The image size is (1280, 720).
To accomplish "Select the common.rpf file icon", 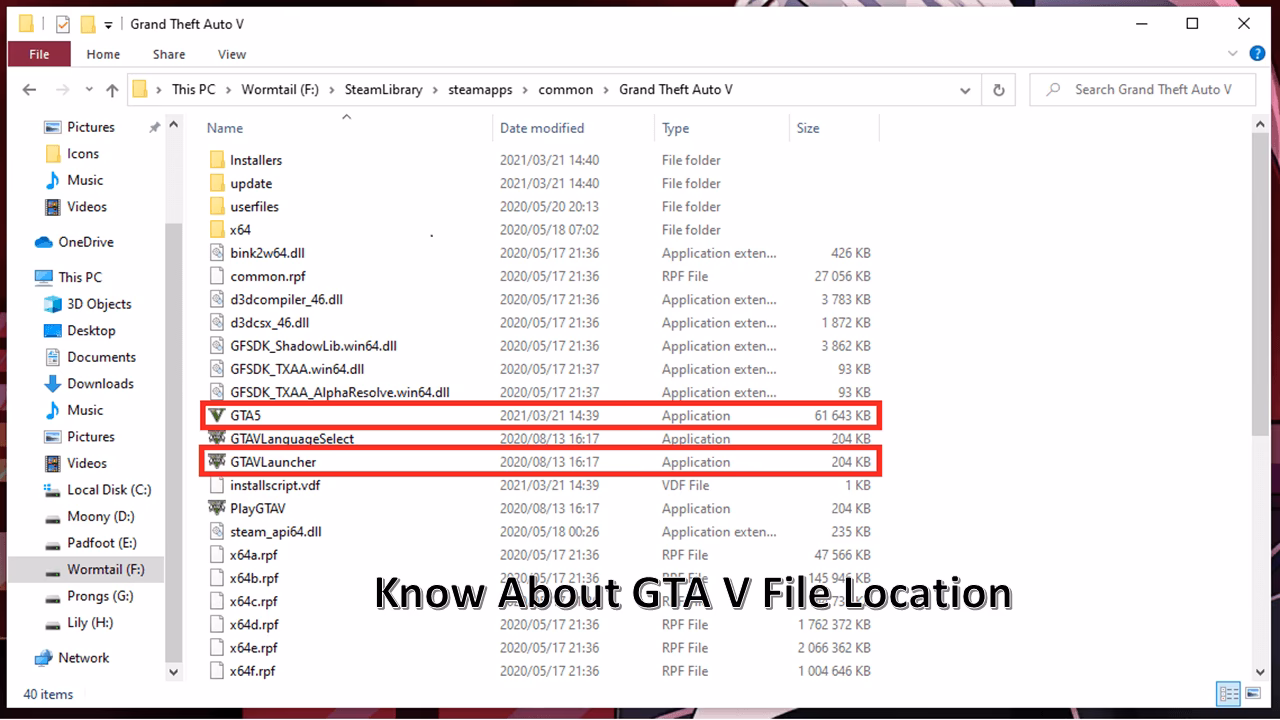I will [217, 276].
